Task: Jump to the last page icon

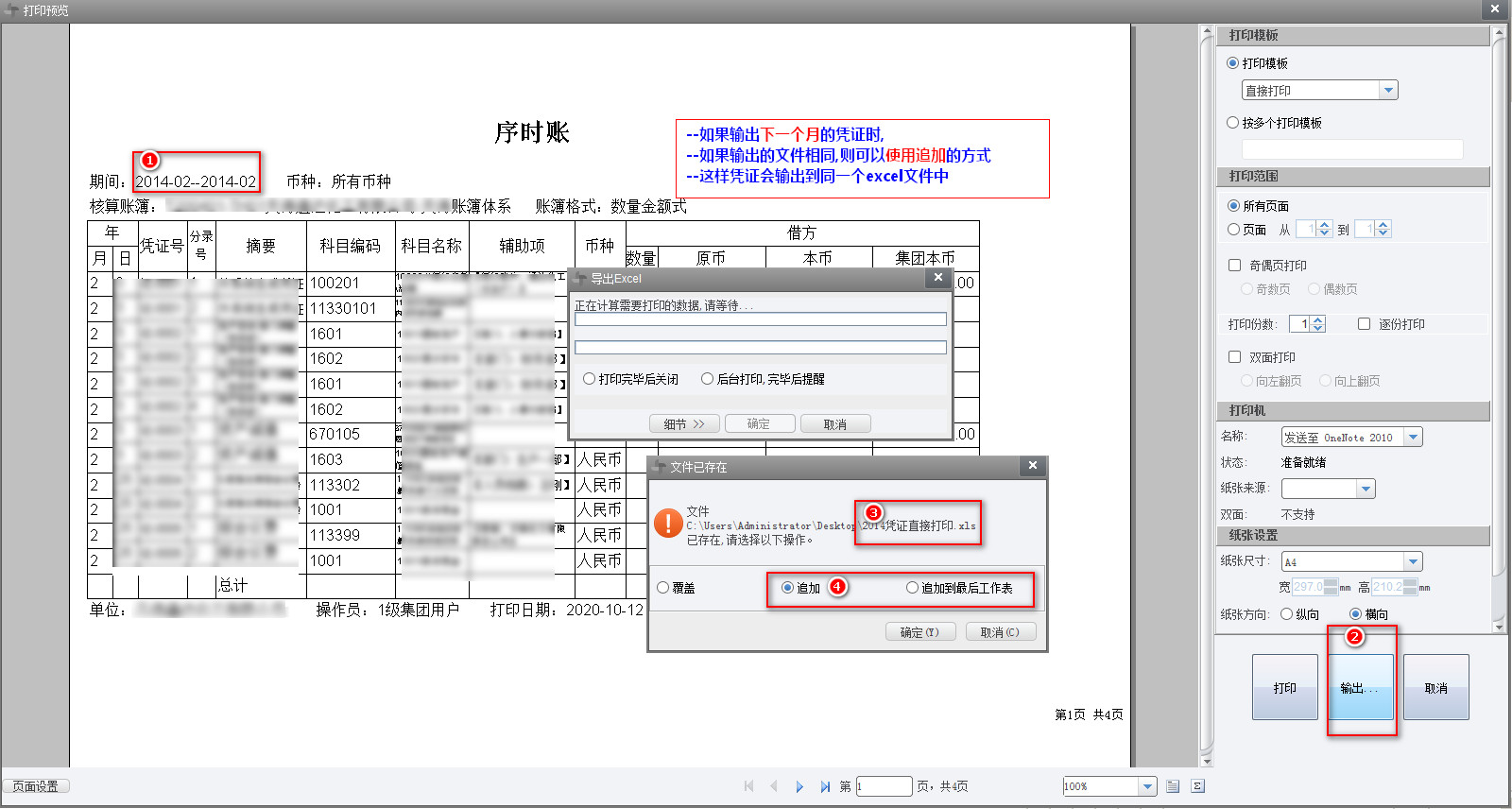Action: point(825,786)
